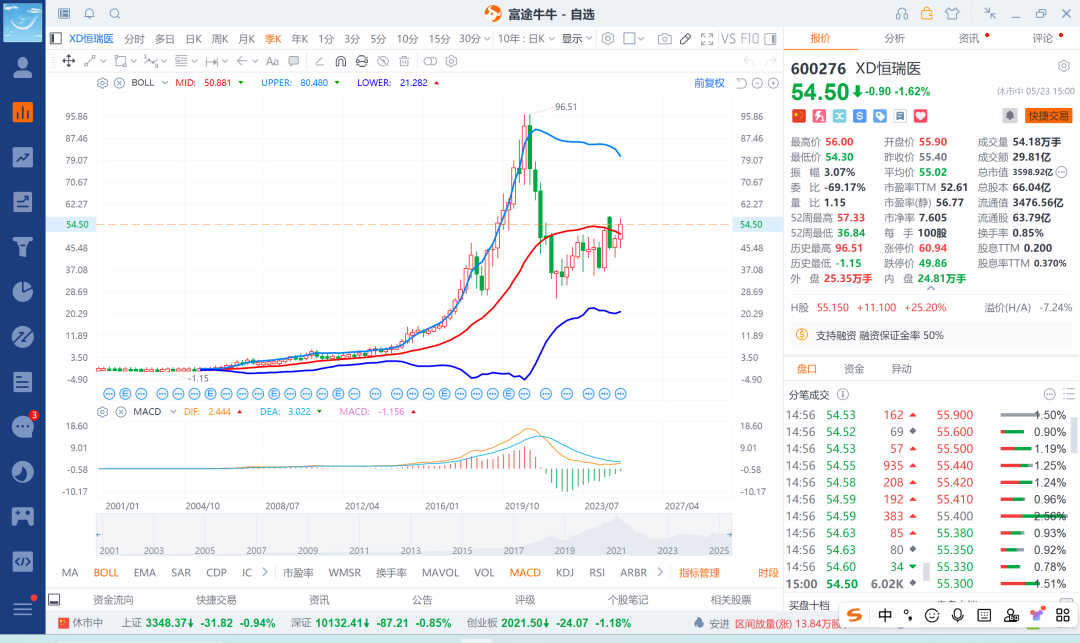Toggle the left panel collapse icon

point(56,39)
